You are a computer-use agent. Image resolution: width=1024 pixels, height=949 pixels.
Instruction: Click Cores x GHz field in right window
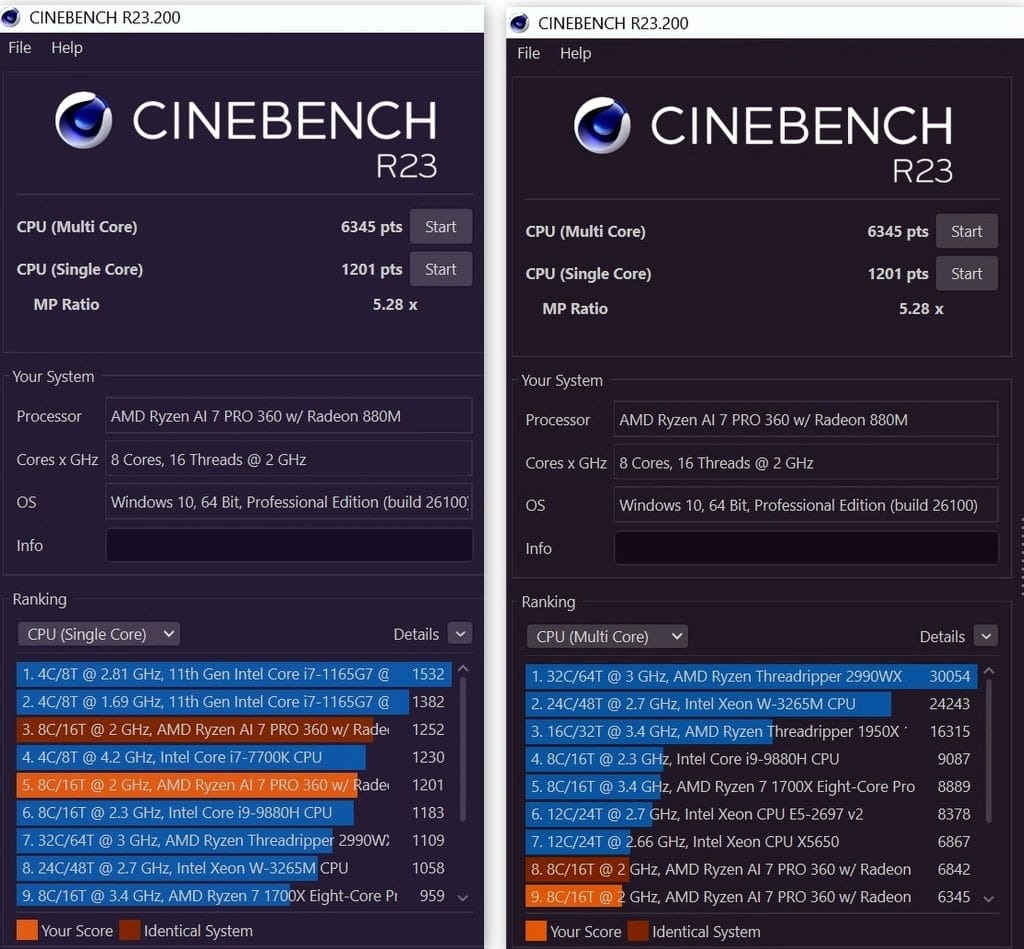[x=806, y=463]
